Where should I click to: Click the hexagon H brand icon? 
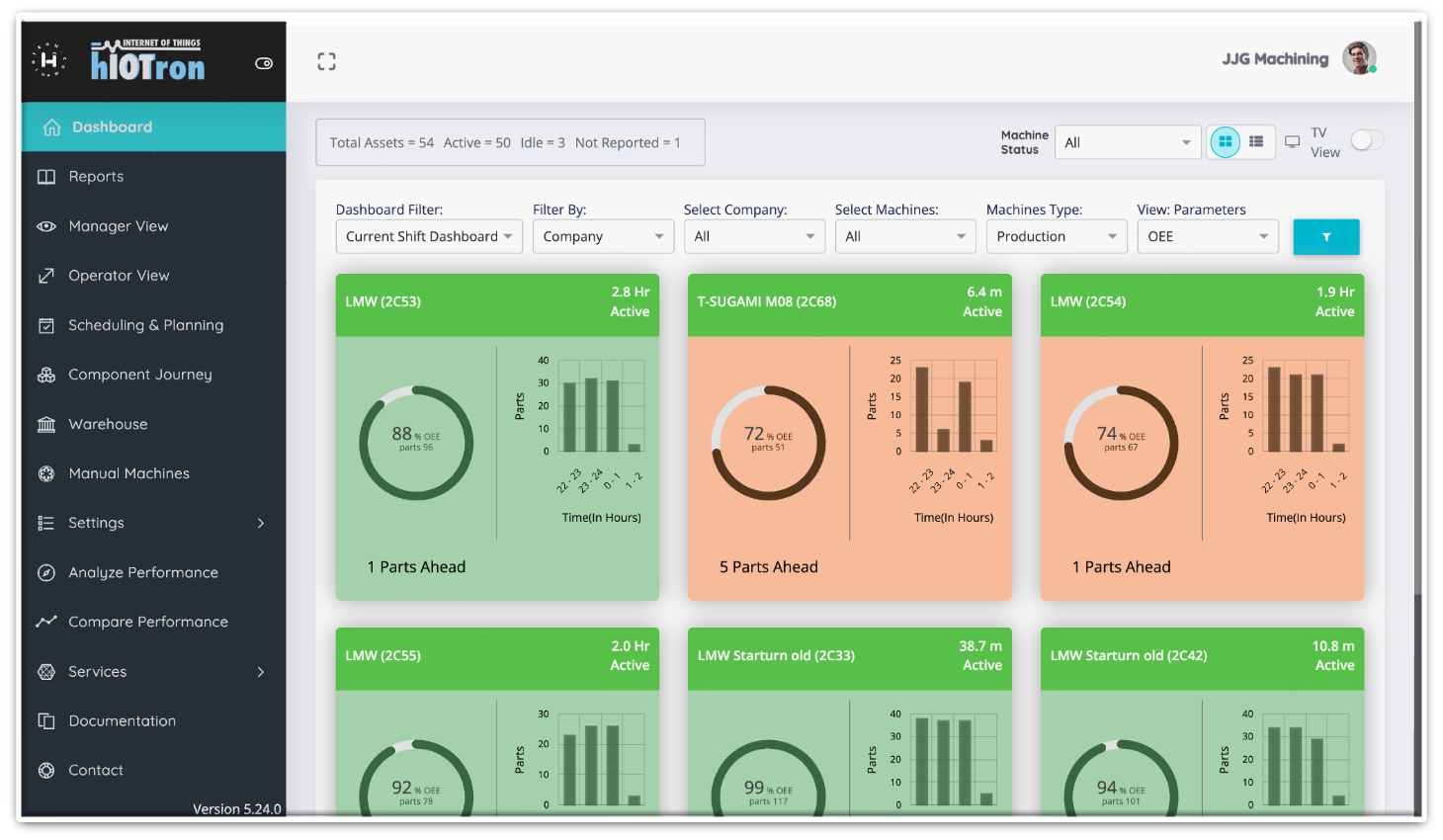click(x=47, y=60)
